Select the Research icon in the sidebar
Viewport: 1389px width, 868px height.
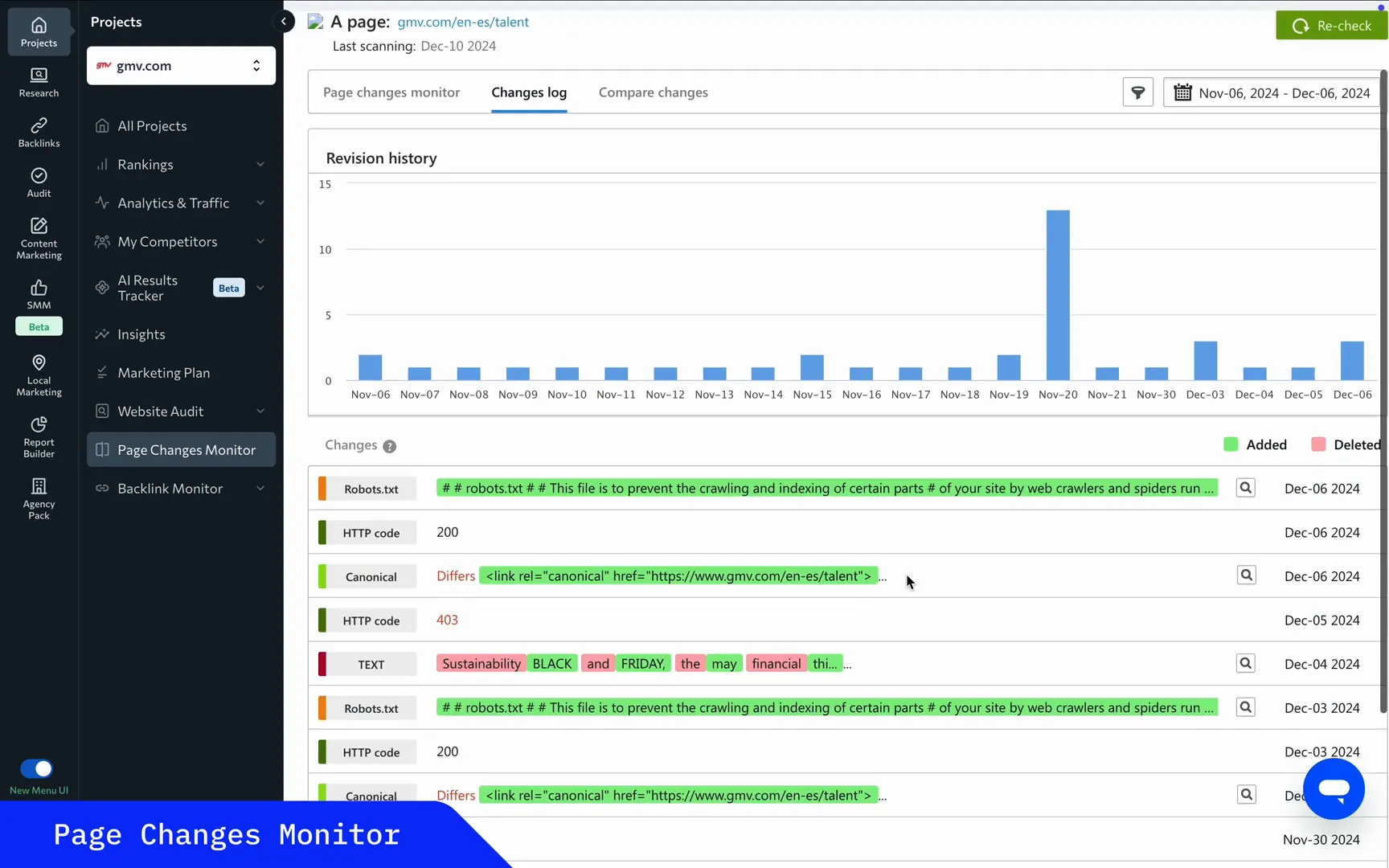(x=38, y=80)
